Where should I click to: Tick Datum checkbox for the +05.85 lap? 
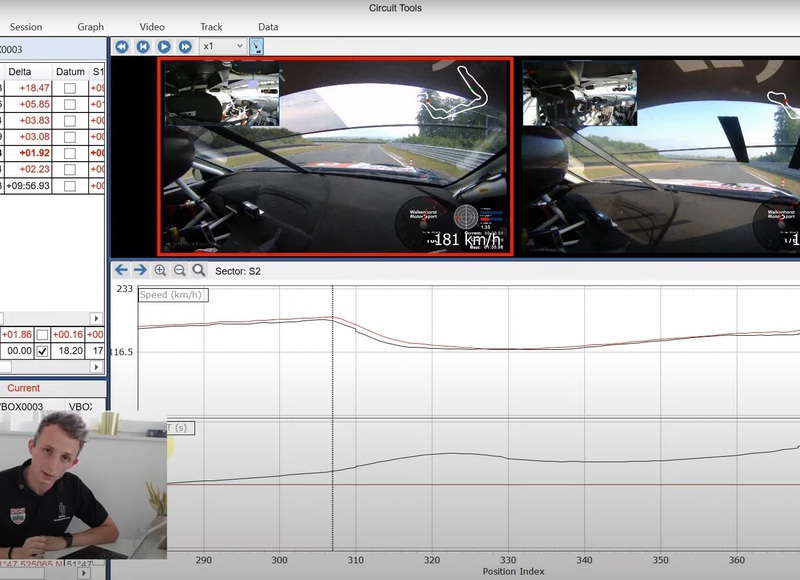pos(70,105)
